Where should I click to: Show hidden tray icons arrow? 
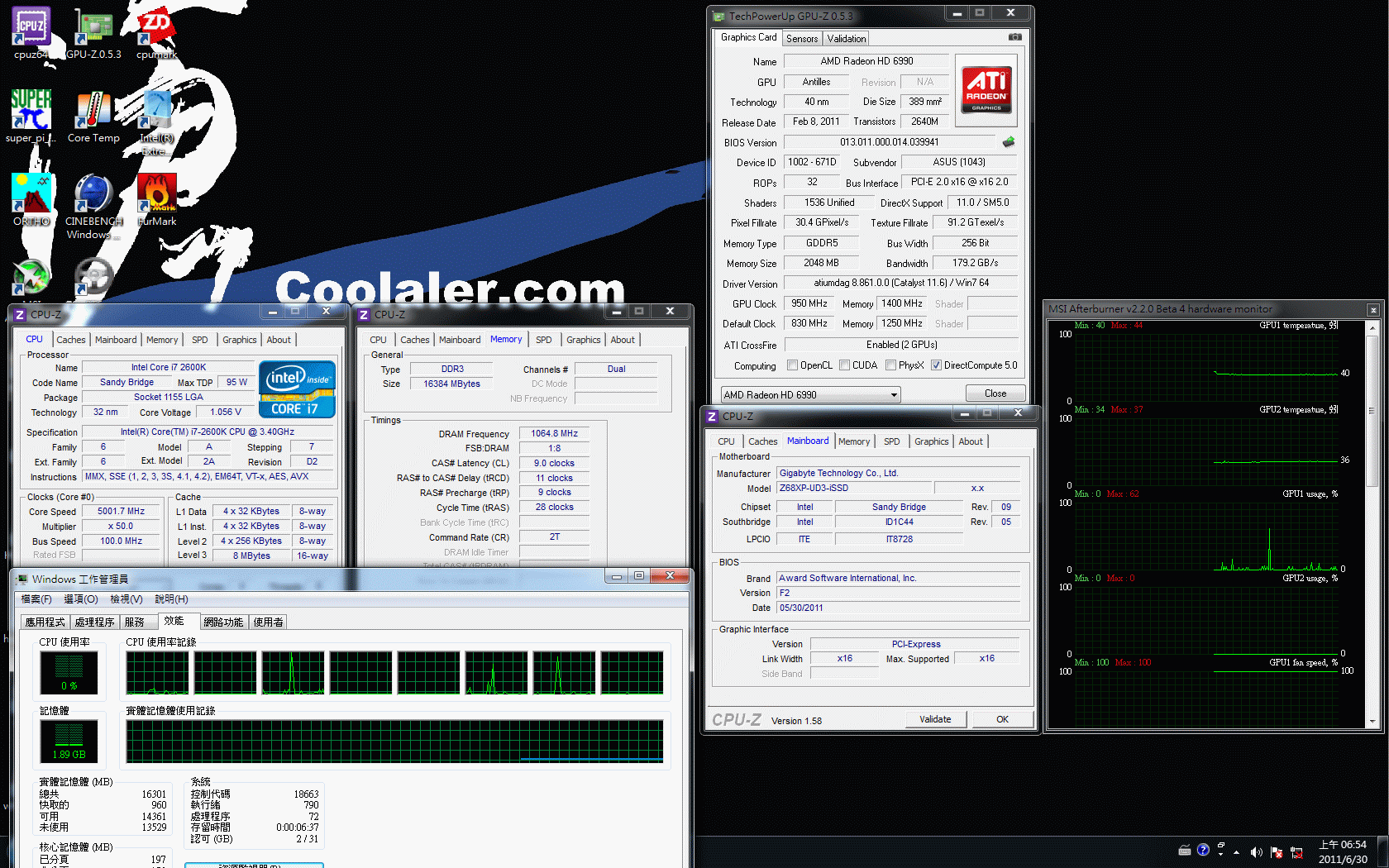(x=1237, y=851)
